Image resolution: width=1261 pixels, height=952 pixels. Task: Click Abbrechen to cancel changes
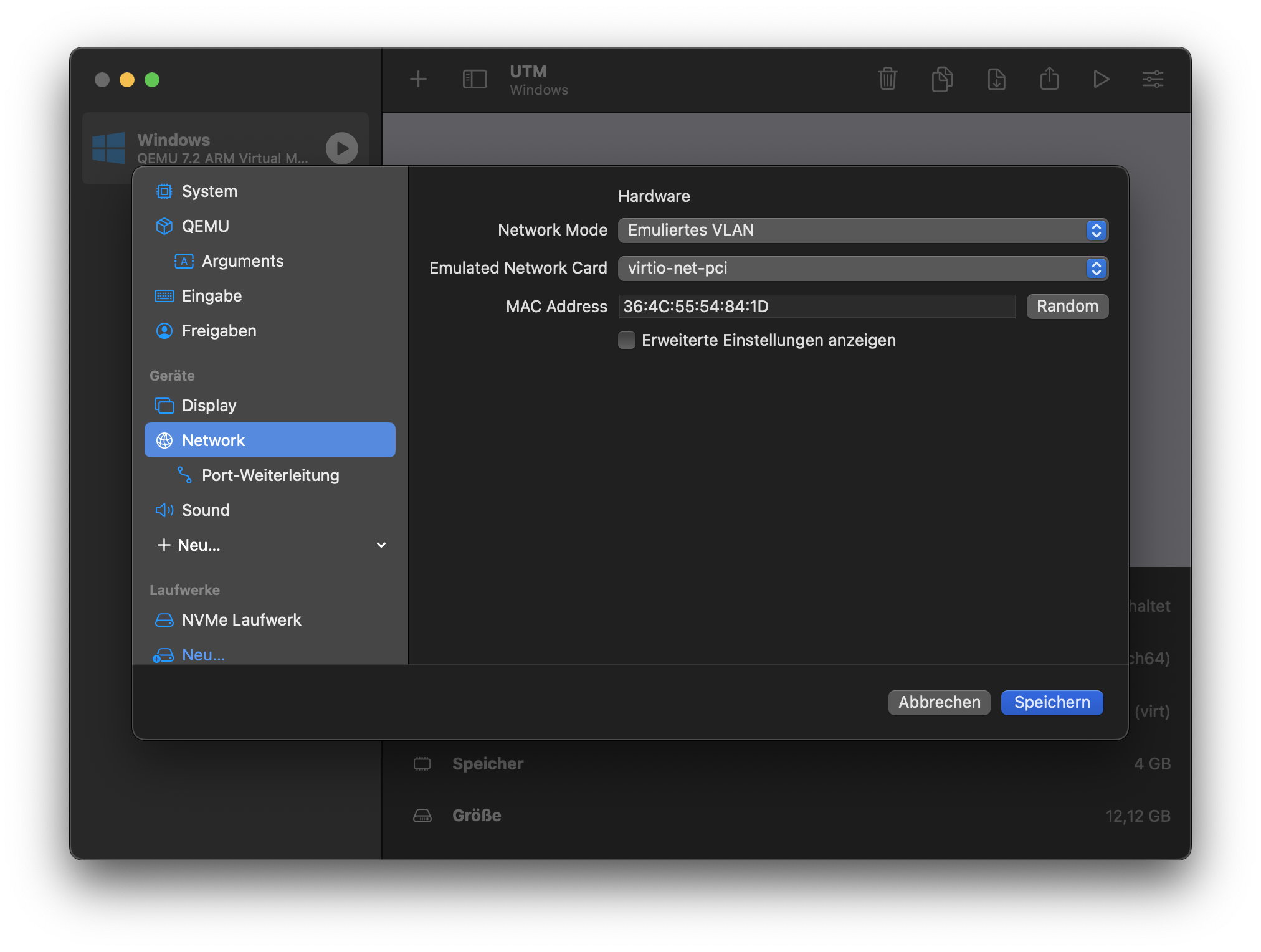point(939,703)
